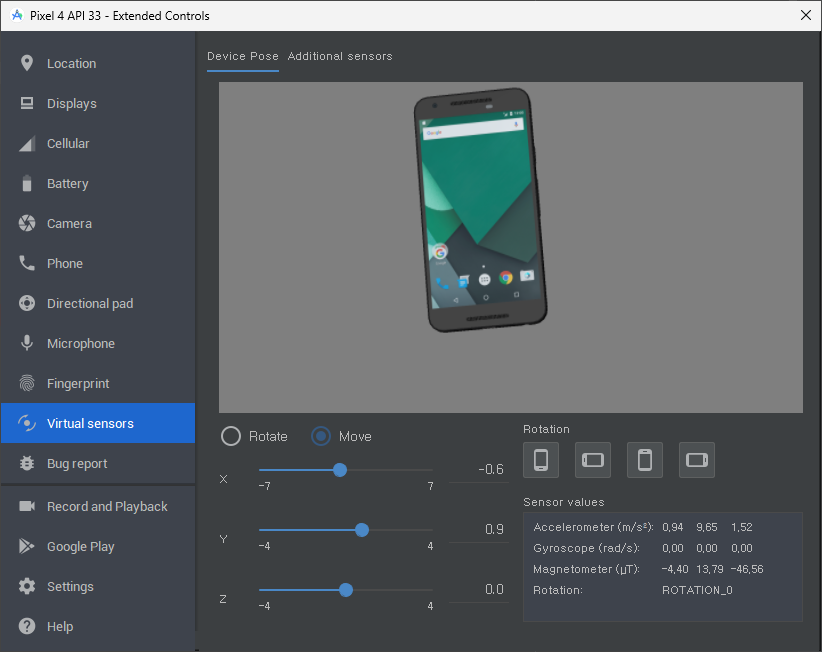Screen dimensions: 822x652
Task: Switch to Additional sensors tab
Action: point(340,56)
